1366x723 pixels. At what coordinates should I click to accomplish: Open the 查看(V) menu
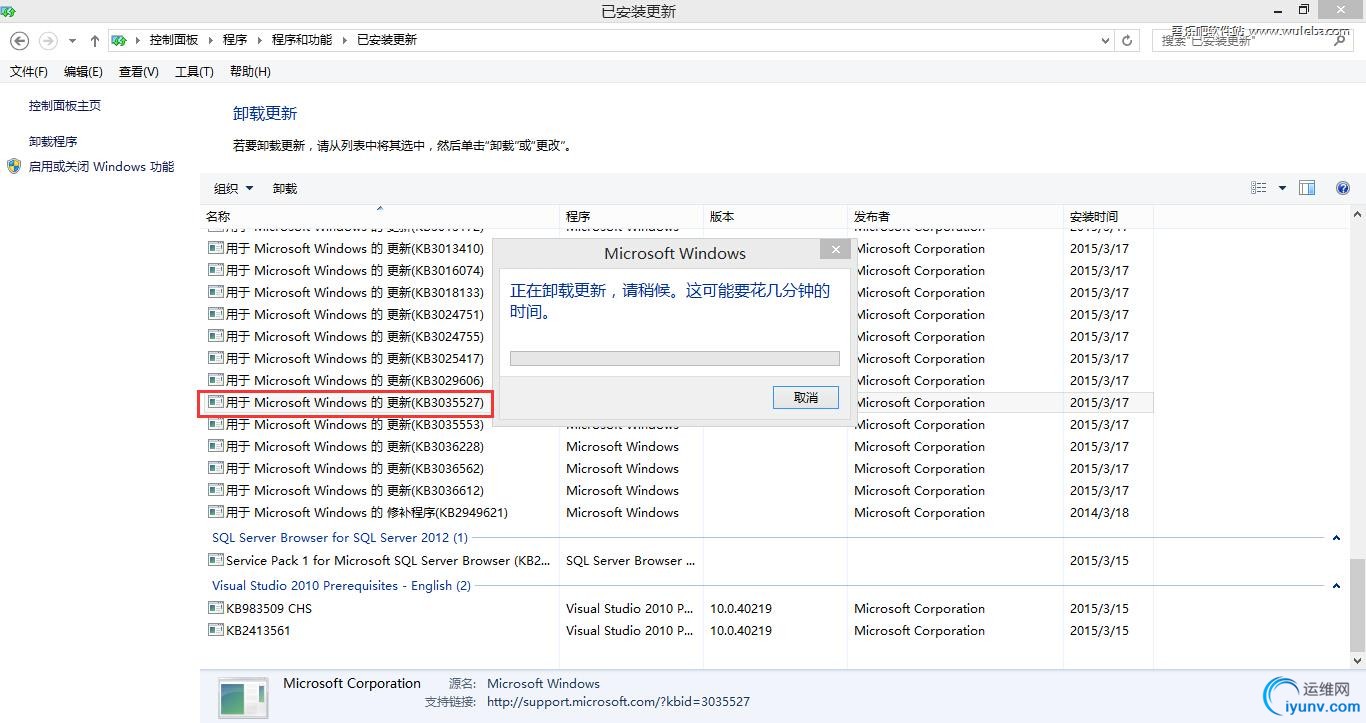138,72
